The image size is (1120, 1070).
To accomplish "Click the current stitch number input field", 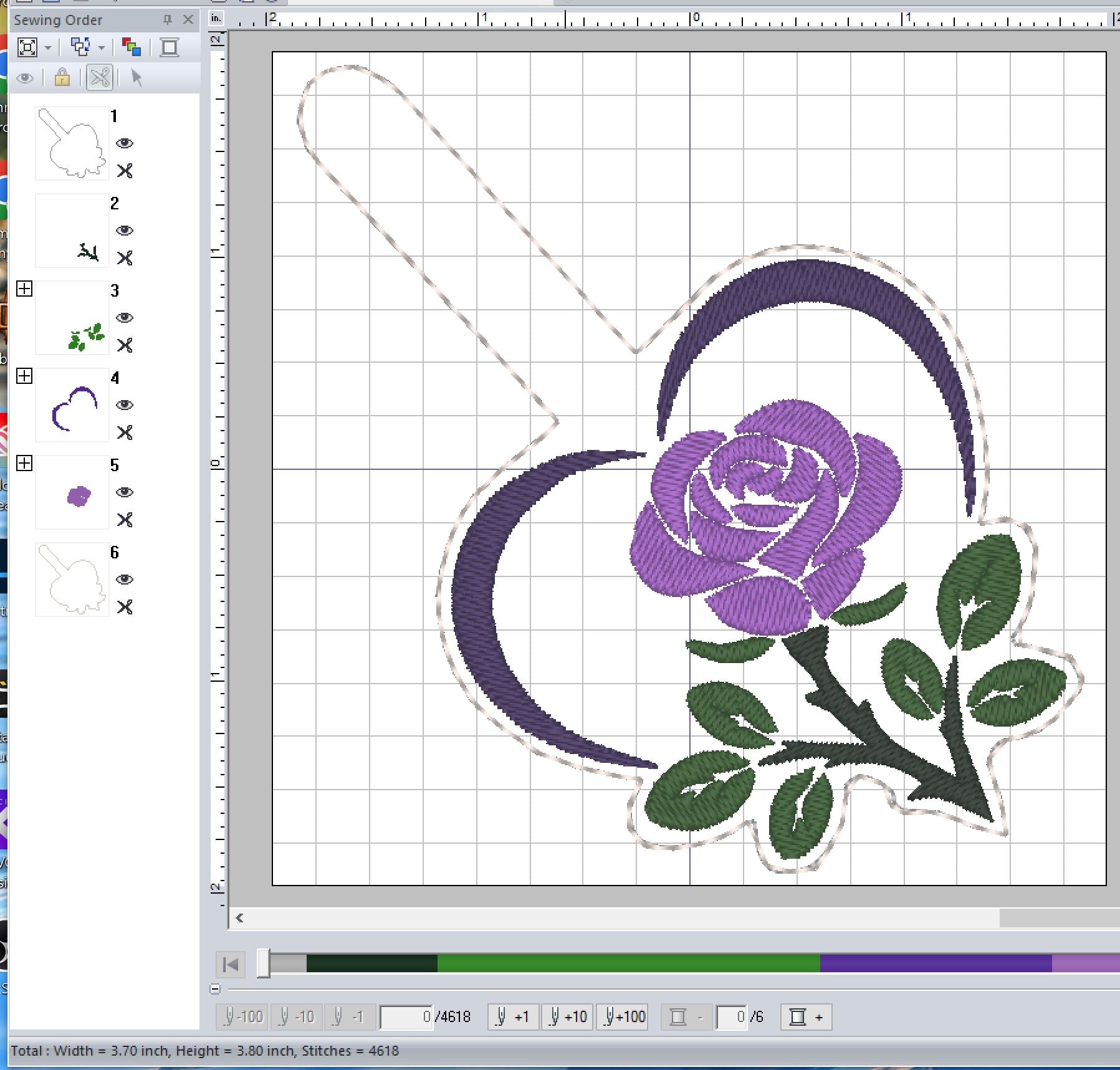I will click(406, 1017).
